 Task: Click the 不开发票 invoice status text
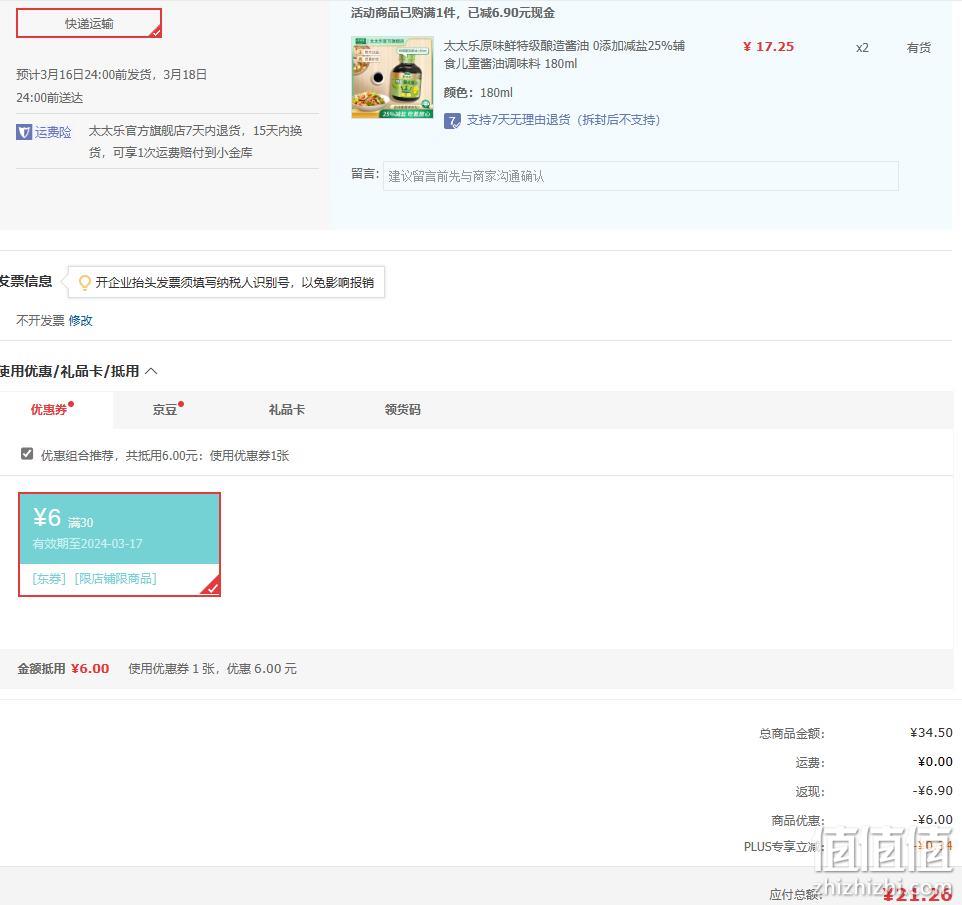[x=40, y=320]
